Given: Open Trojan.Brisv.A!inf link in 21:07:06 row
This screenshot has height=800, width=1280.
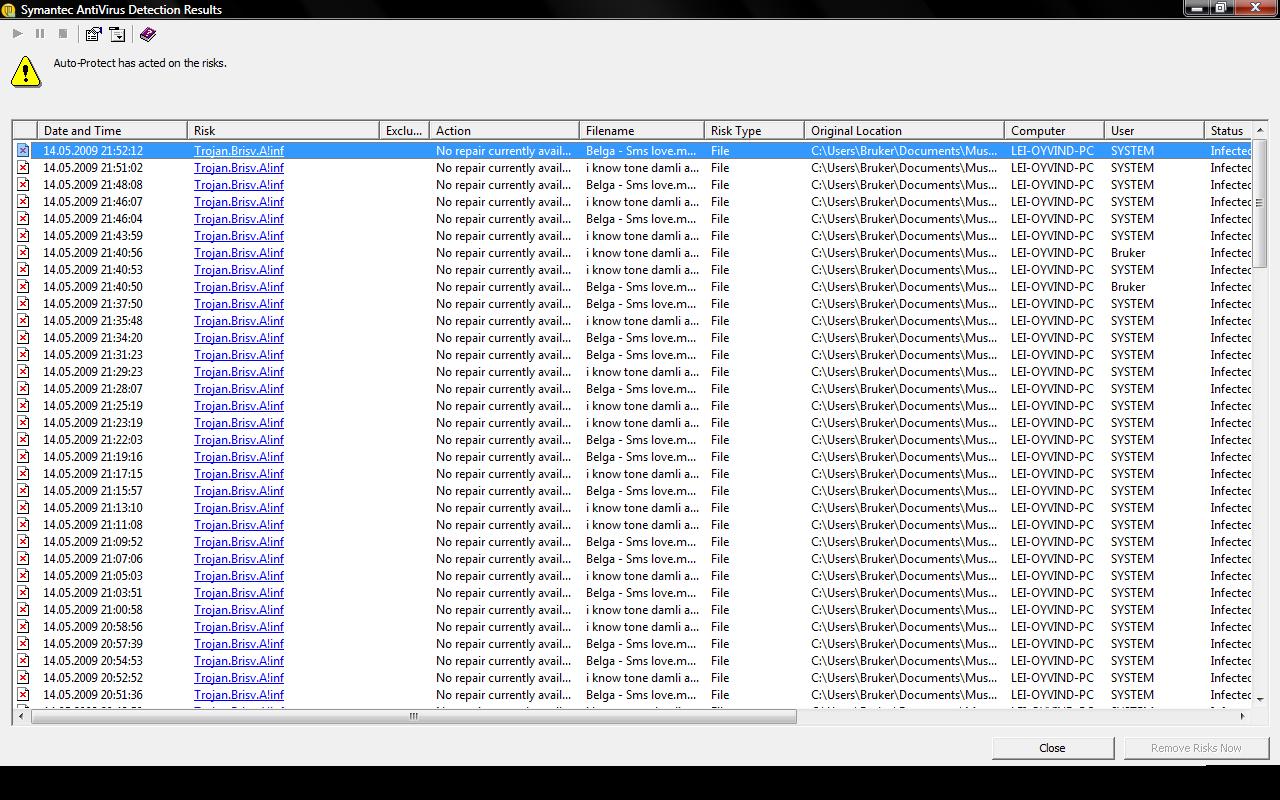Looking at the screenshot, I should 239,559.
